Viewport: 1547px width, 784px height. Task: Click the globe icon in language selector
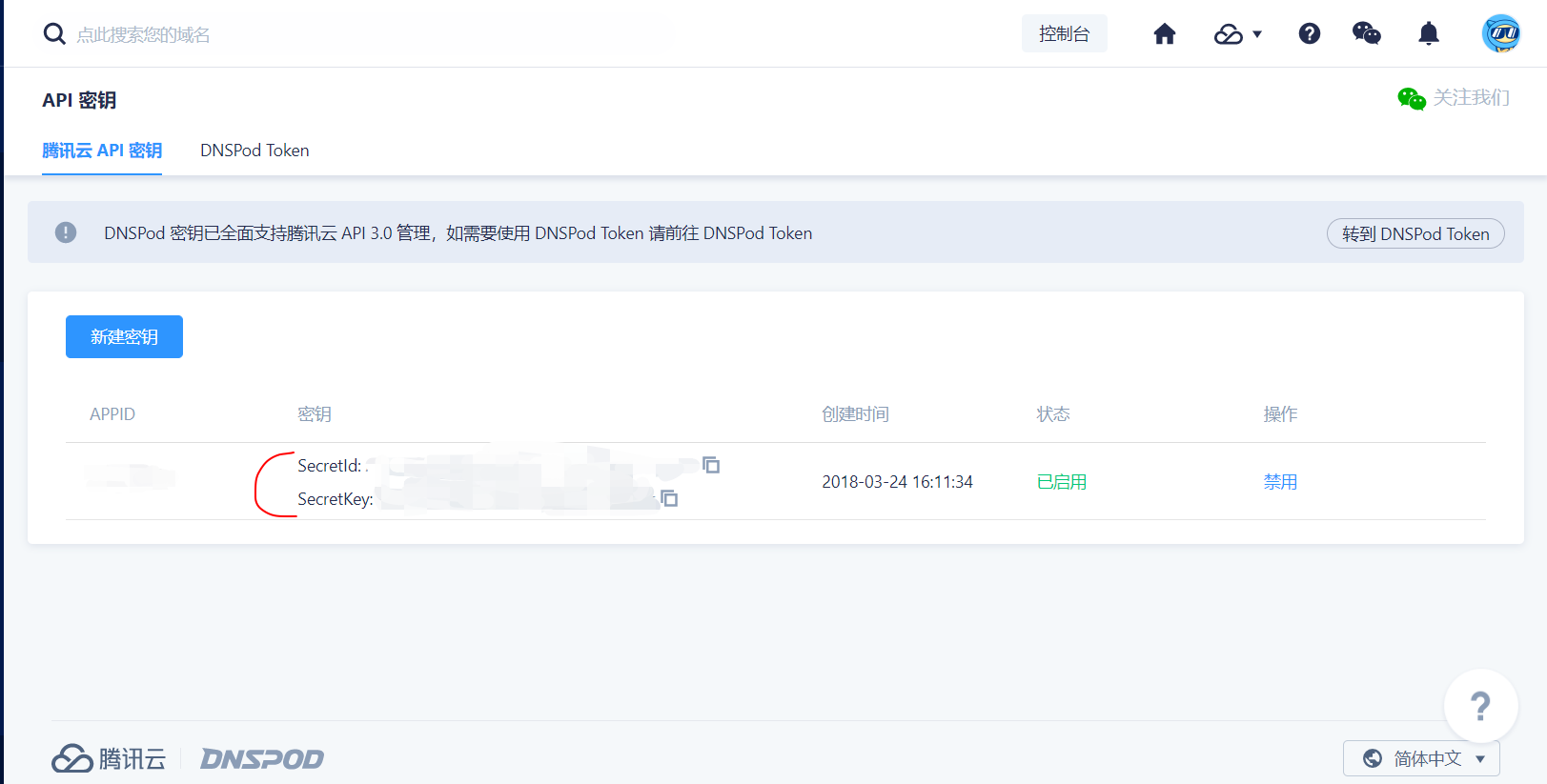[1373, 758]
